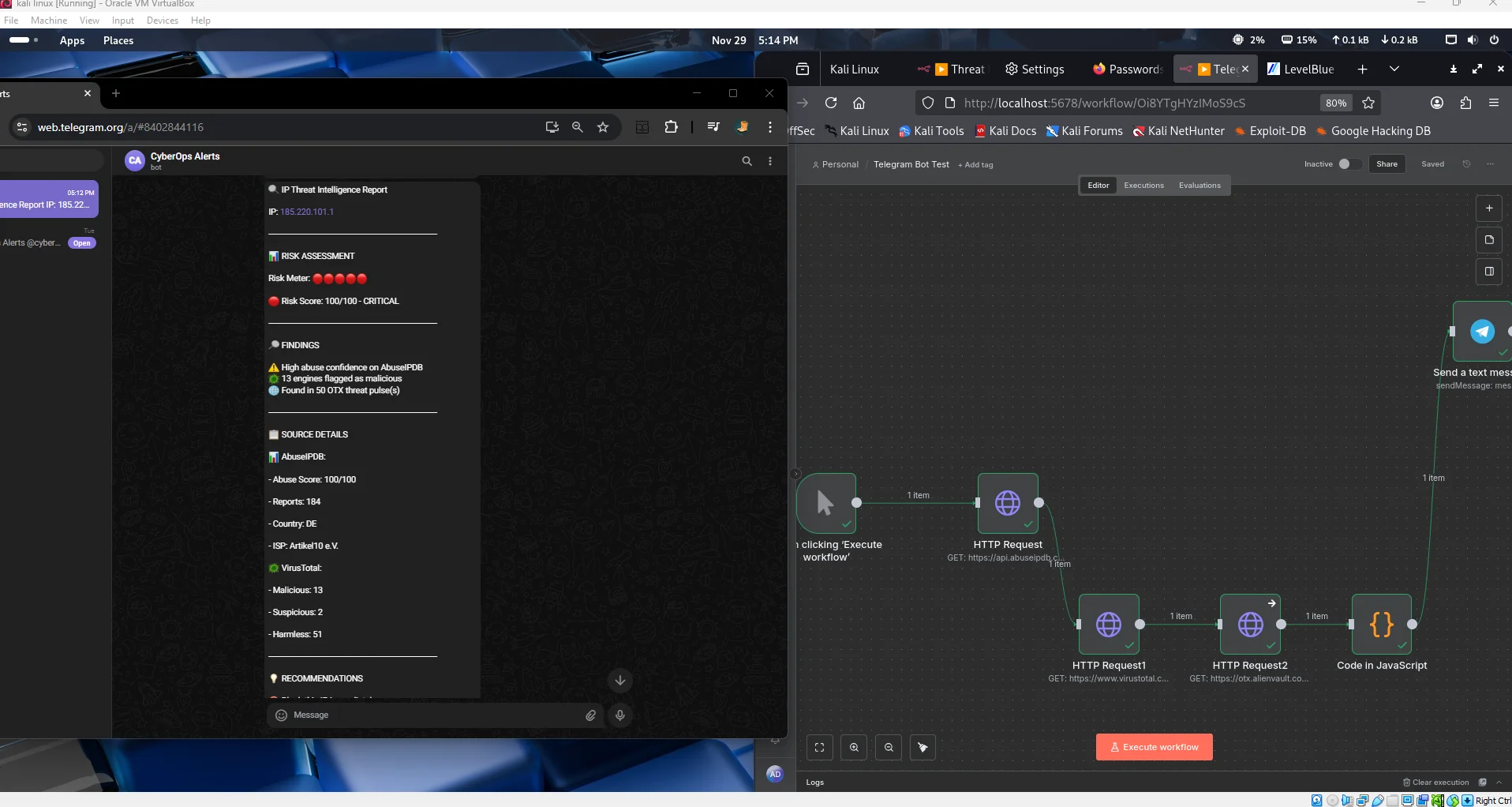Open the 185.220.101.1 IP link in Telegram
1512x807 pixels.
tap(307, 212)
